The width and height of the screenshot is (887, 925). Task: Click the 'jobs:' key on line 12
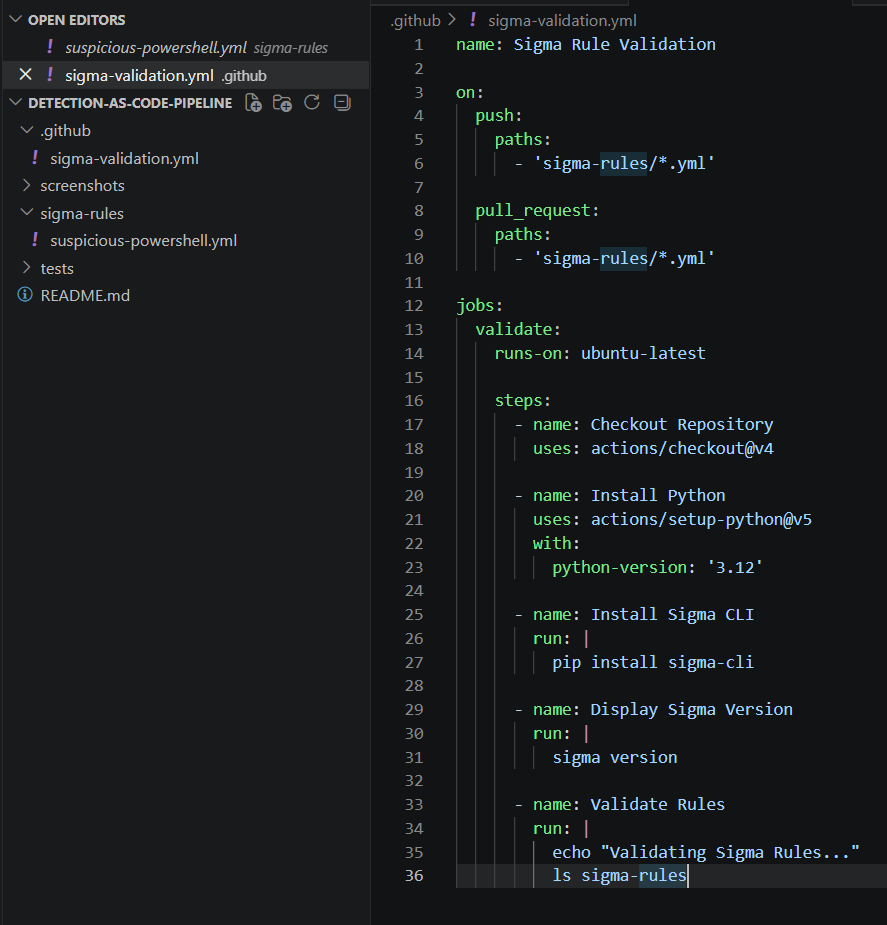[479, 306]
